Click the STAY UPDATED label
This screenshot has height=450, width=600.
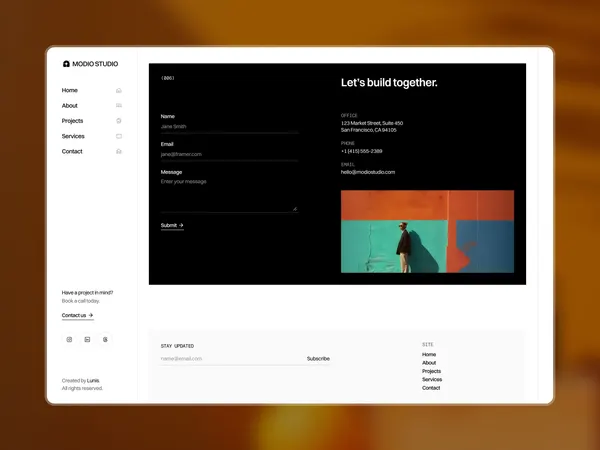click(x=177, y=346)
